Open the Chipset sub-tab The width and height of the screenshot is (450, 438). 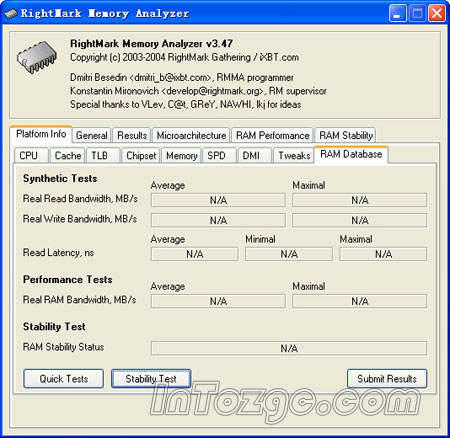[141, 156]
